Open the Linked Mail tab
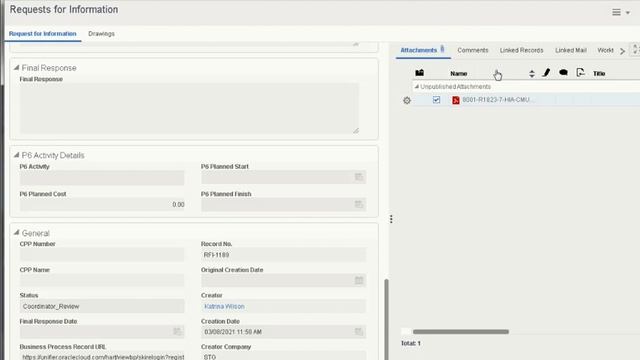The width and height of the screenshot is (640, 360). (x=571, y=50)
